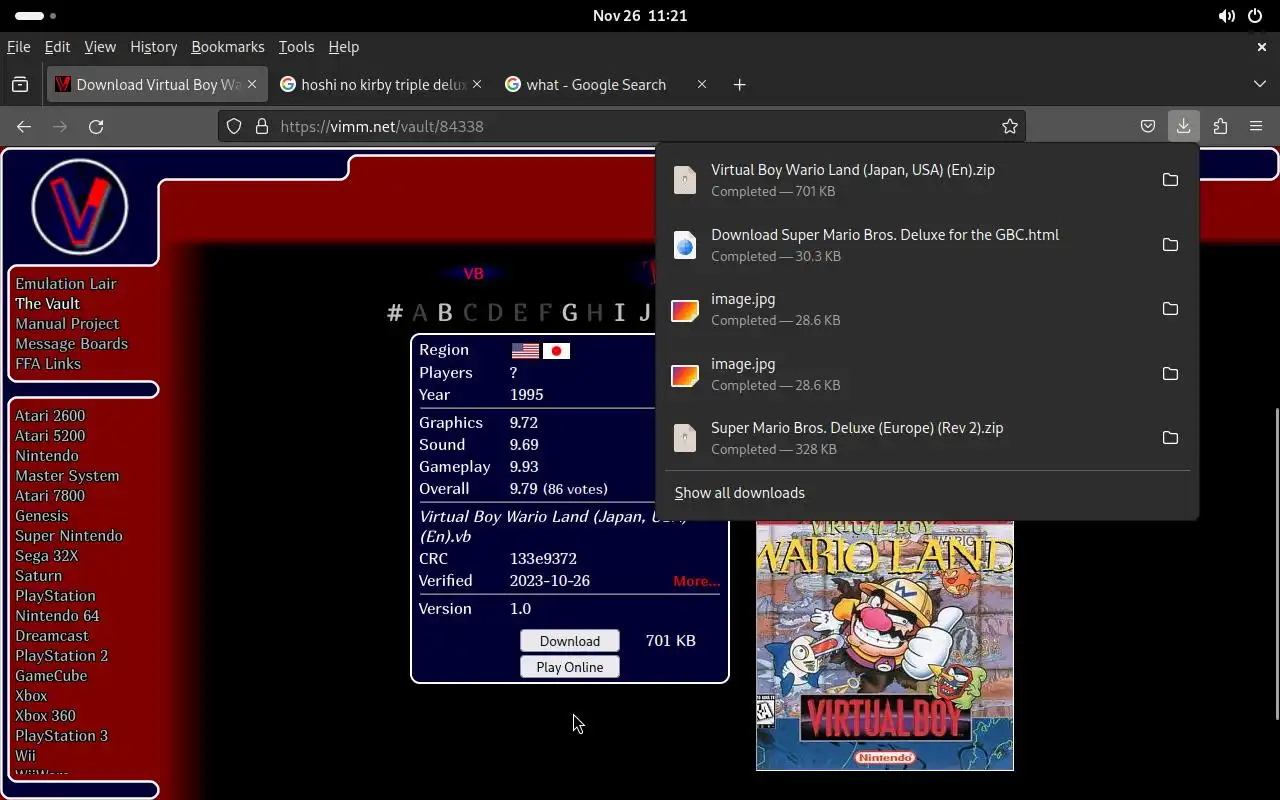Click the VB system heading link
Viewport: 1280px width, 800px height.
click(x=474, y=274)
